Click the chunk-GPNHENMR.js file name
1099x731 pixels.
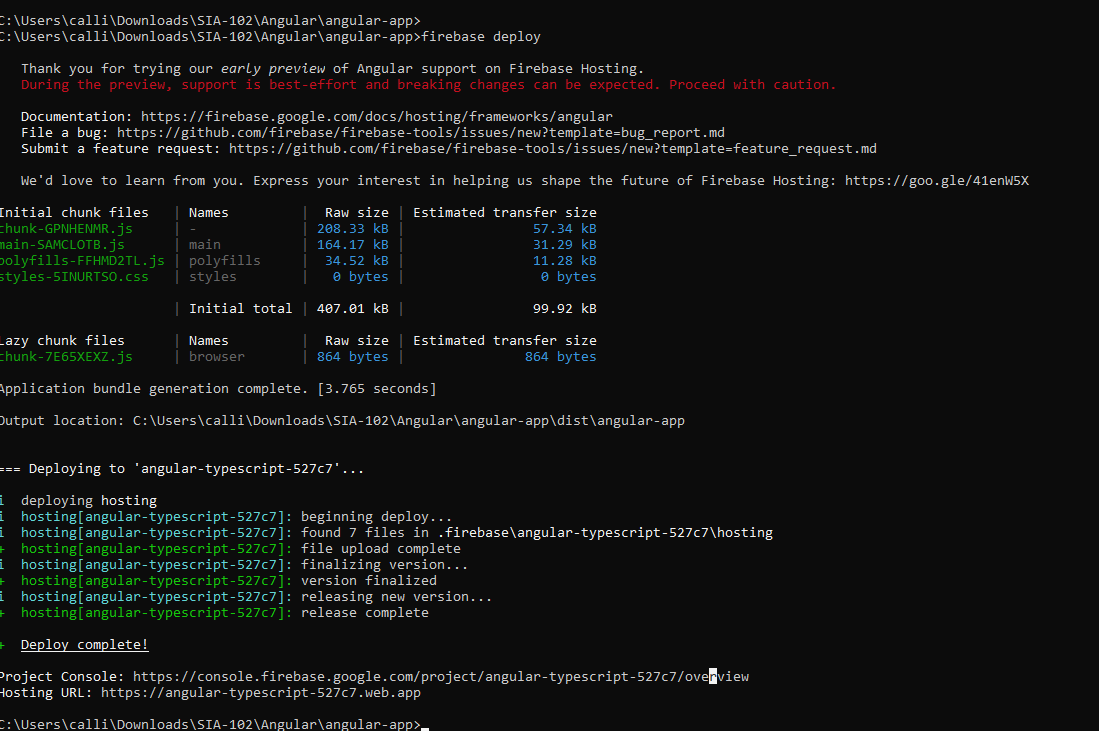coord(66,228)
